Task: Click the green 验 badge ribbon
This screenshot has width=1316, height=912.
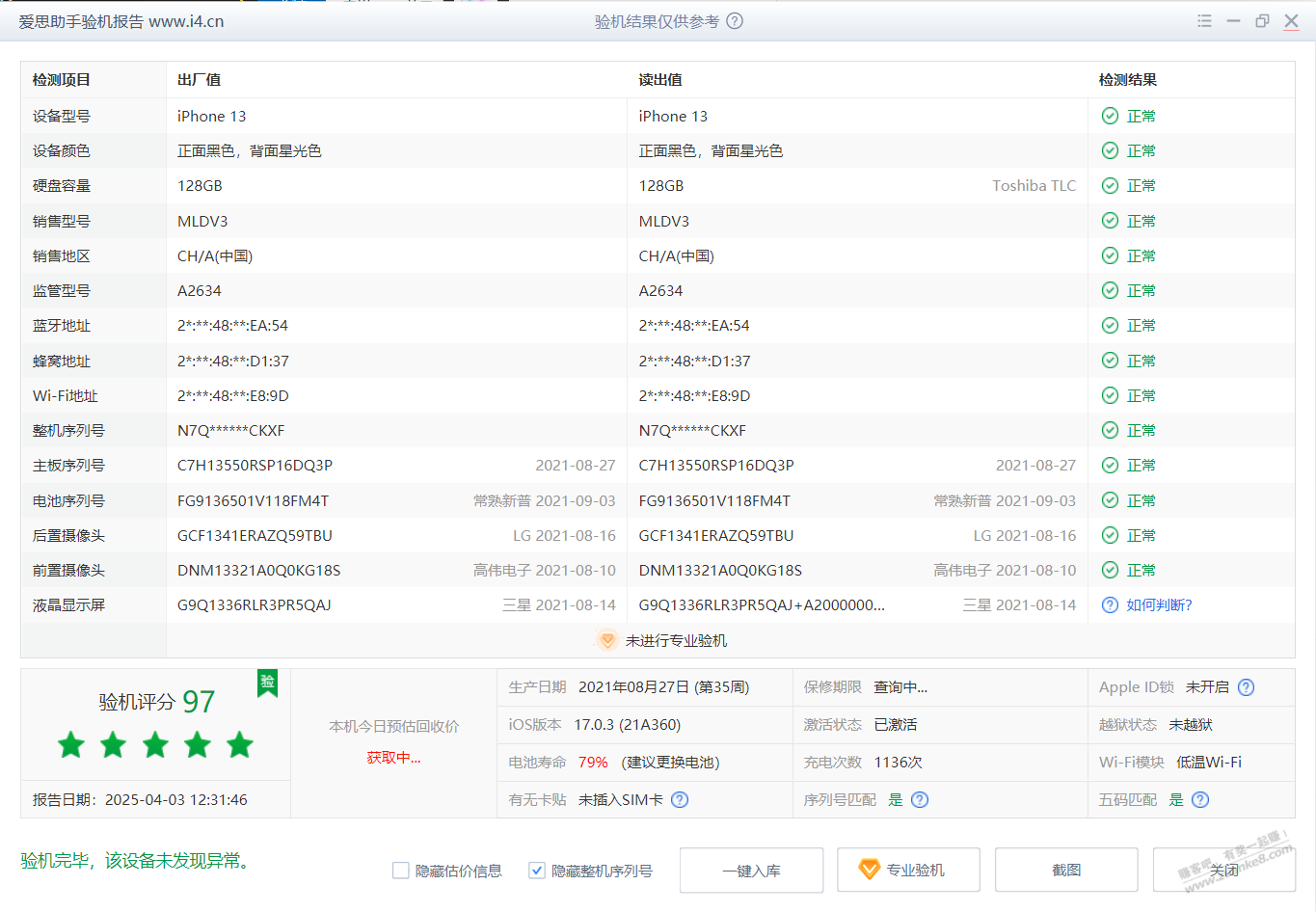Action: (267, 683)
